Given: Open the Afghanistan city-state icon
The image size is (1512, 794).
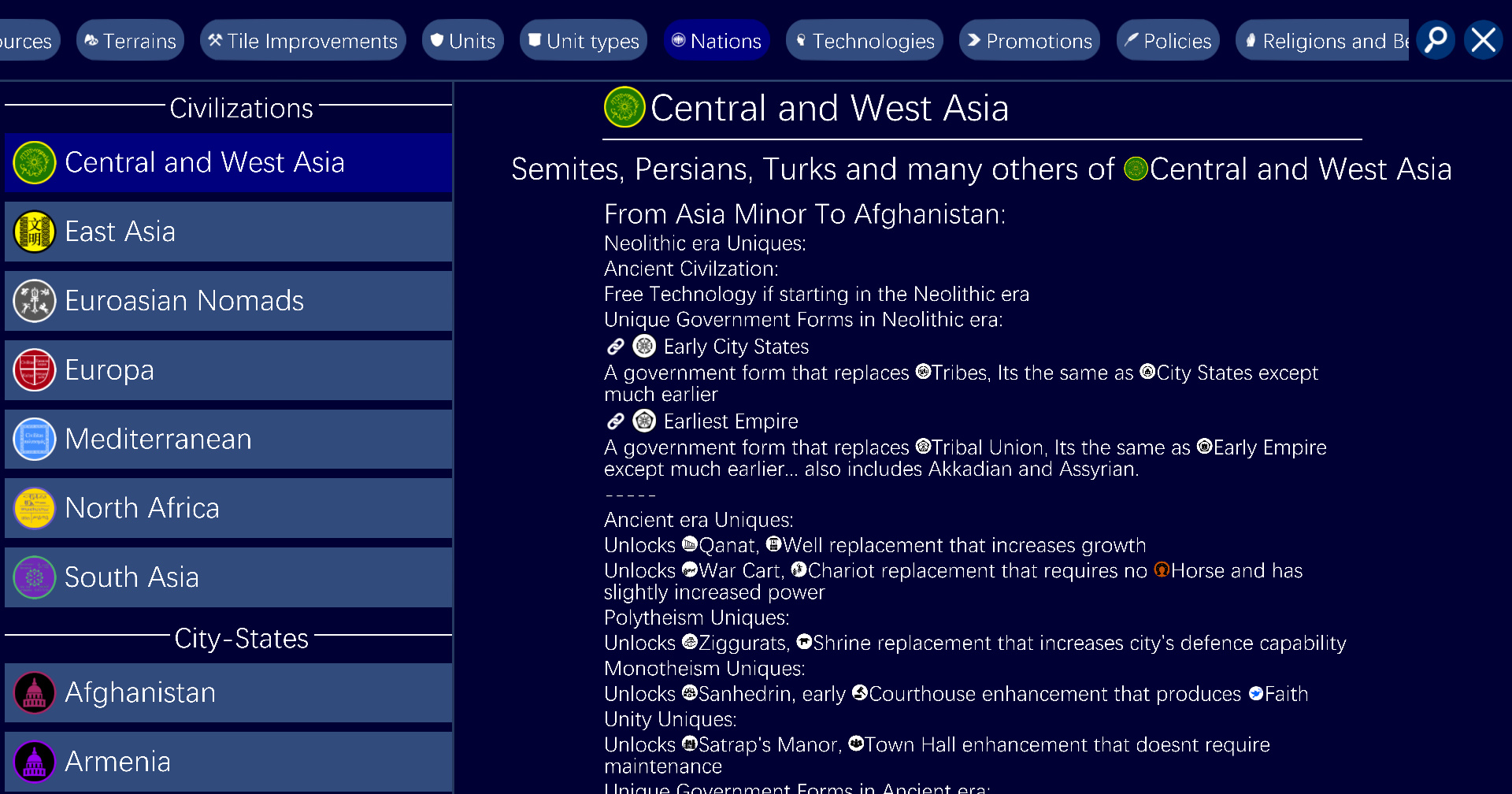Looking at the screenshot, I should tap(35, 692).
